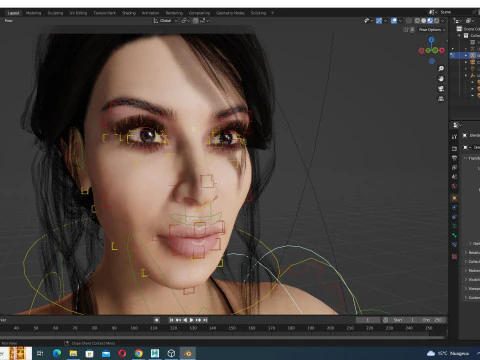The image size is (480, 360).
Task: Open Google Chrome from the taskbar
Action: 139,353
